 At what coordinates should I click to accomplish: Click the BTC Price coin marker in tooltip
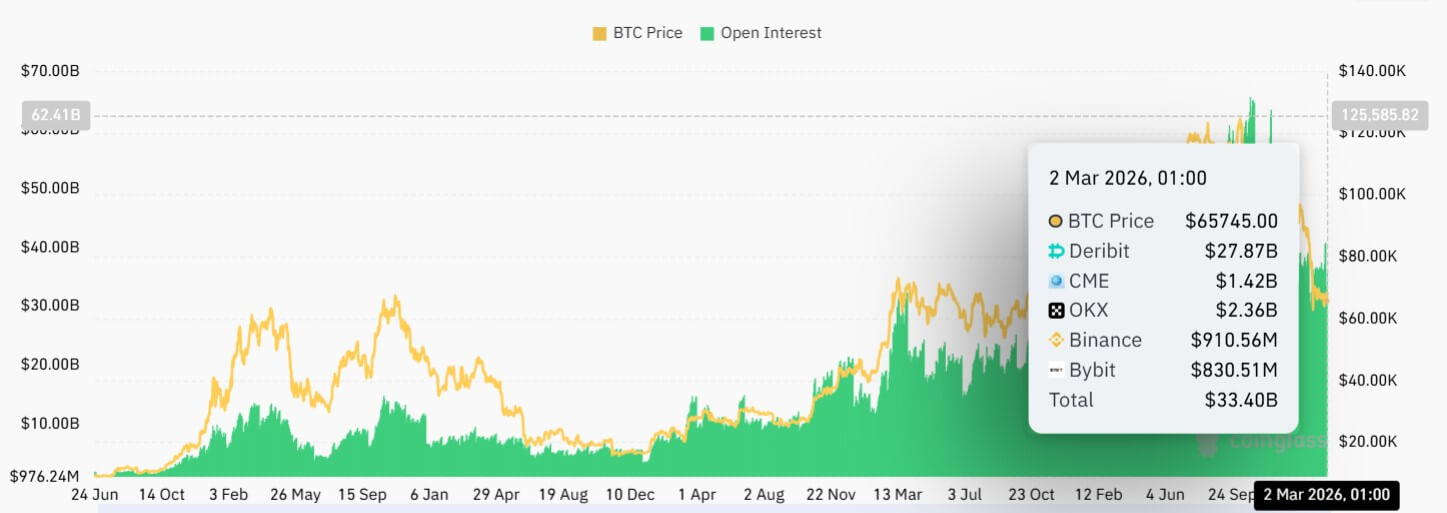point(1056,221)
